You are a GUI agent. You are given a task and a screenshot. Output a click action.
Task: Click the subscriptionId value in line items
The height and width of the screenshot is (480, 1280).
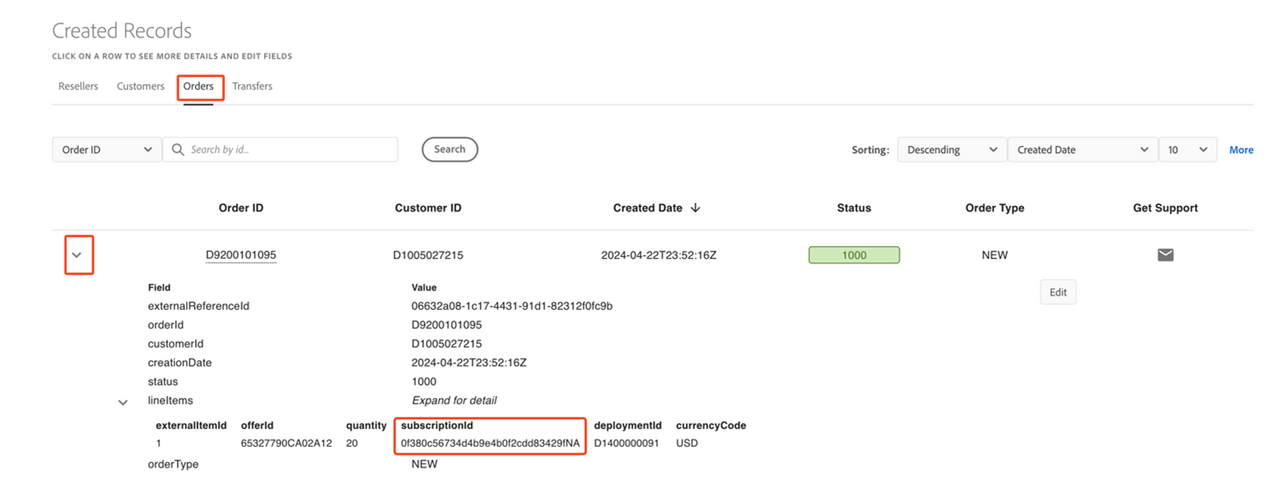tap(490, 443)
